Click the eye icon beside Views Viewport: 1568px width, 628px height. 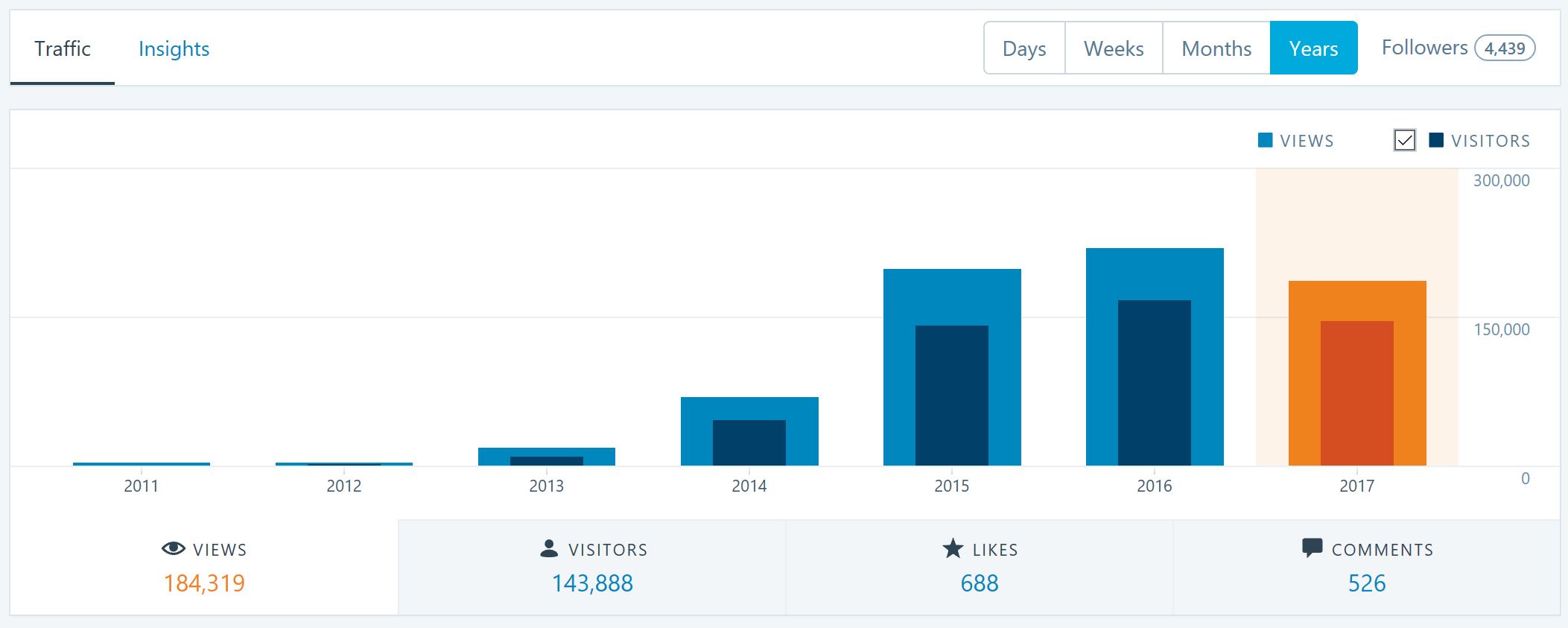pos(173,549)
